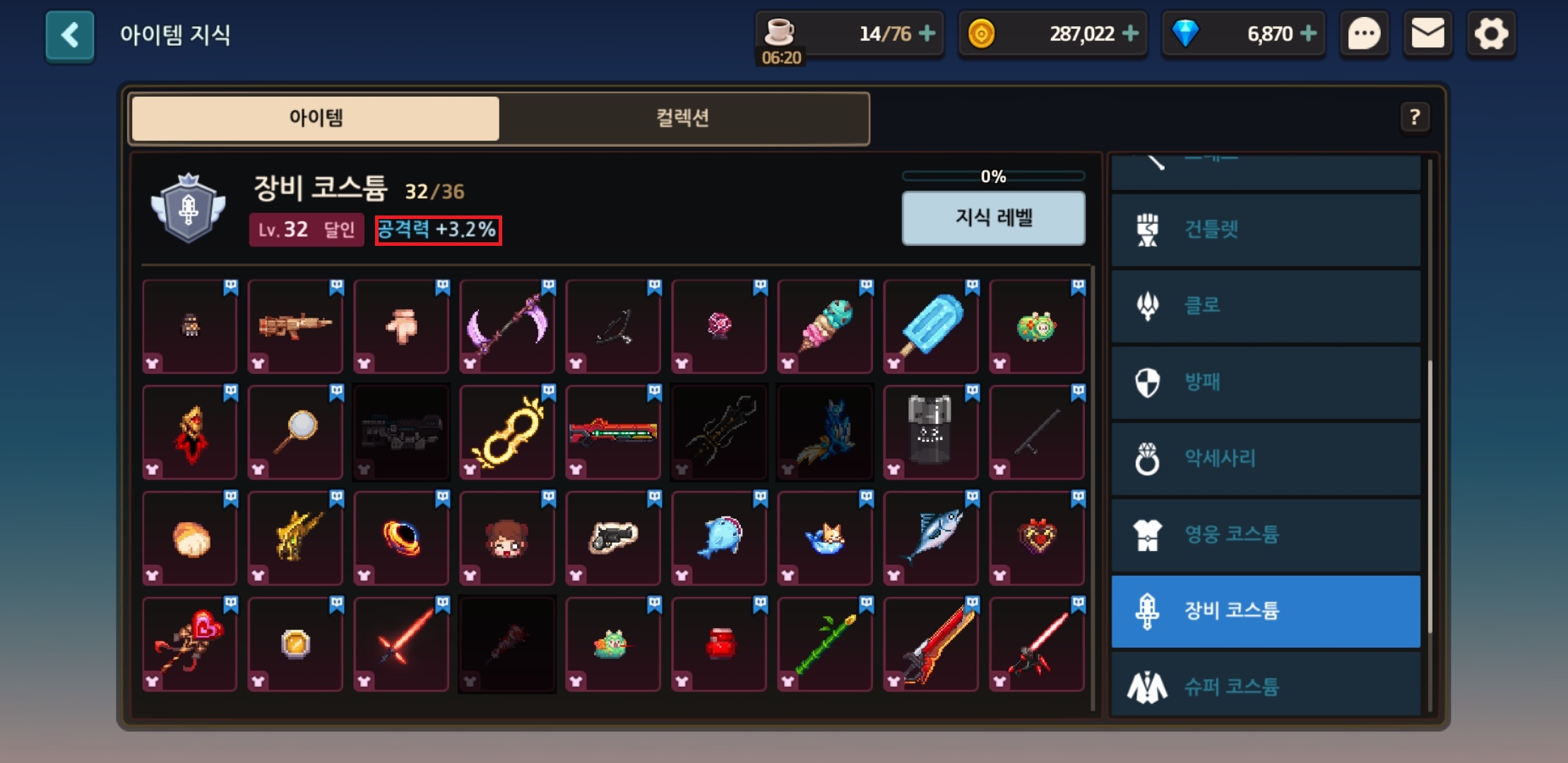Image resolution: width=1568 pixels, height=763 pixels.
Task: Go back with the arrow button
Action: (x=70, y=35)
